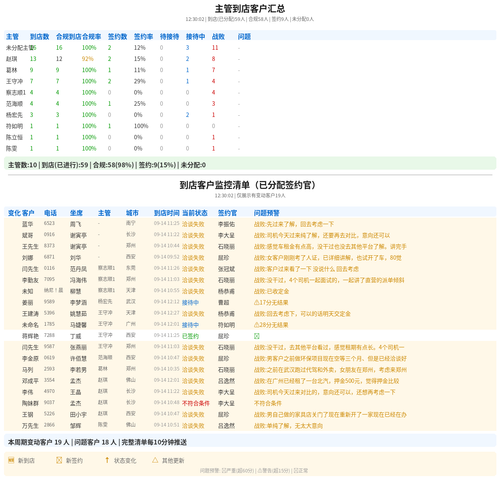Click the city cell 南宁
500x493 pixels.
click(131, 223)
